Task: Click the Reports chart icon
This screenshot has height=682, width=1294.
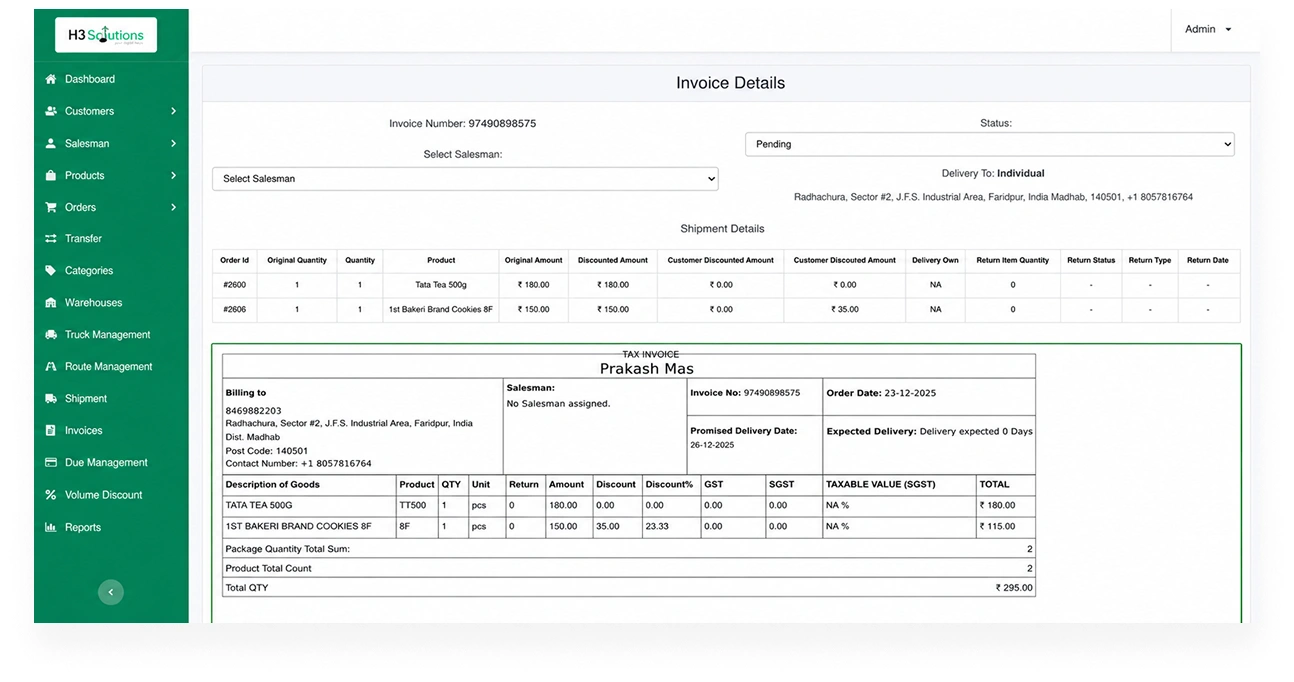Action: point(51,527)
